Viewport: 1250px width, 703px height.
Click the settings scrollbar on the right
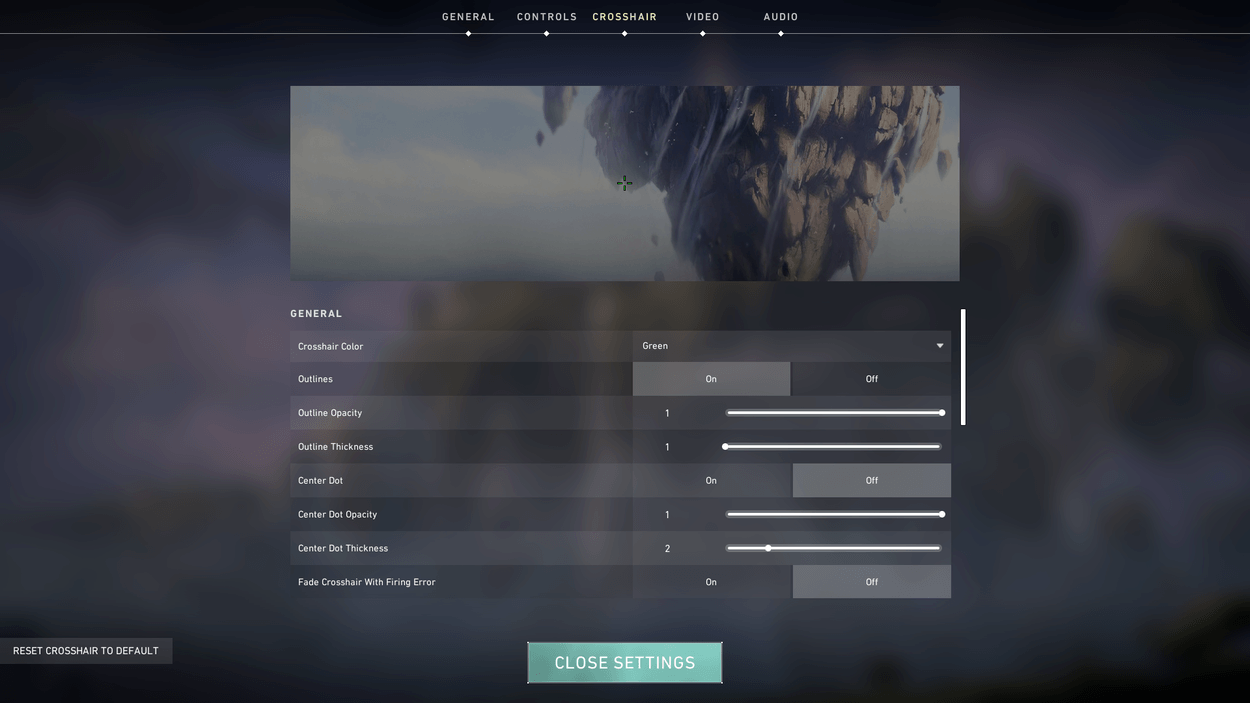[962, 367]
